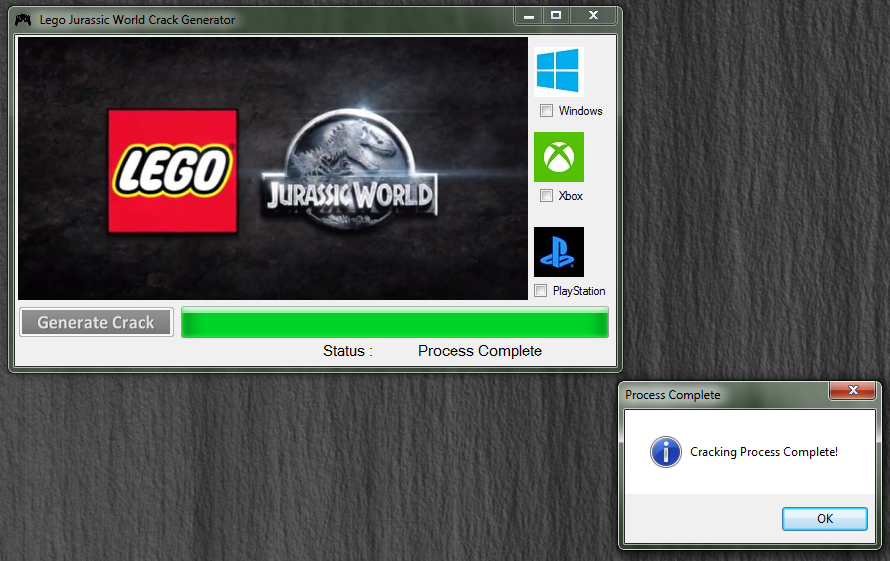Maximize the Crack Generator window
890x561 pixels.
coord(556,16)
